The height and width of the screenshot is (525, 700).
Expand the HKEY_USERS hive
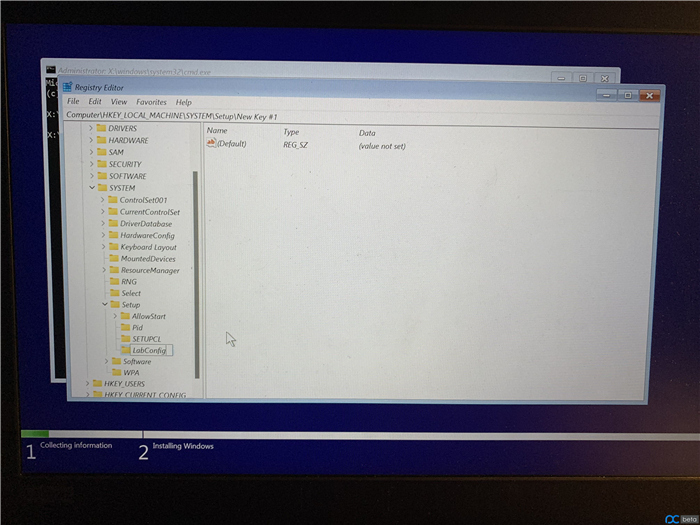tap(88, 383)
